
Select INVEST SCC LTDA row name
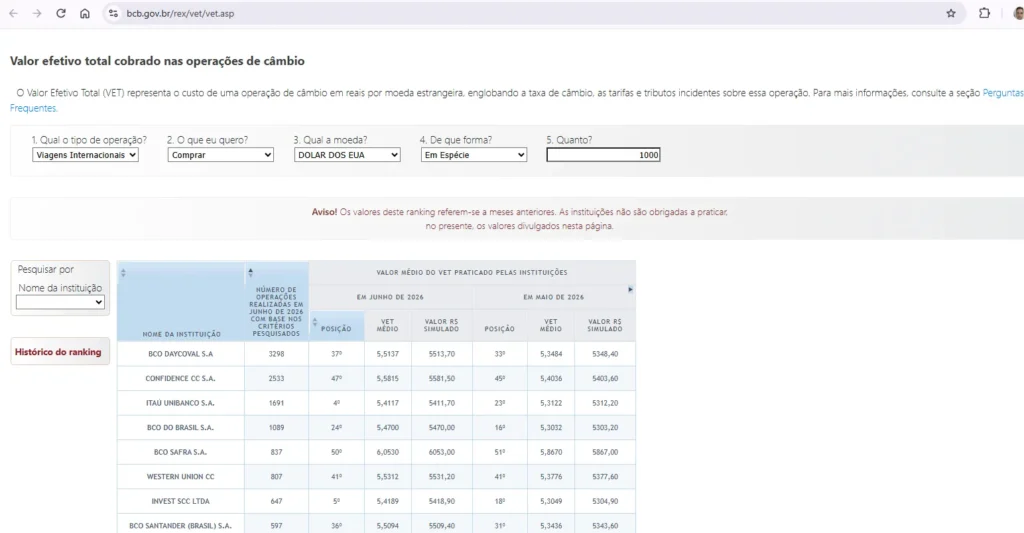point(181,501)
